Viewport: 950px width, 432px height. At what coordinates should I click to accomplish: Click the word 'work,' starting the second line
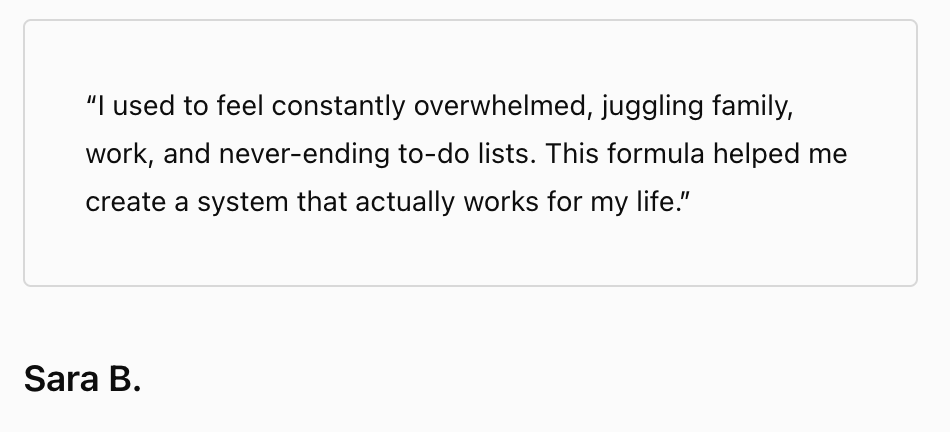coord(120,155)
